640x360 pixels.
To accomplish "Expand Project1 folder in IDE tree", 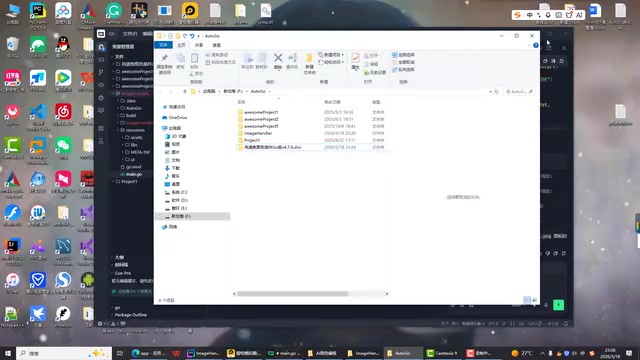I will [x=113, y=182].
